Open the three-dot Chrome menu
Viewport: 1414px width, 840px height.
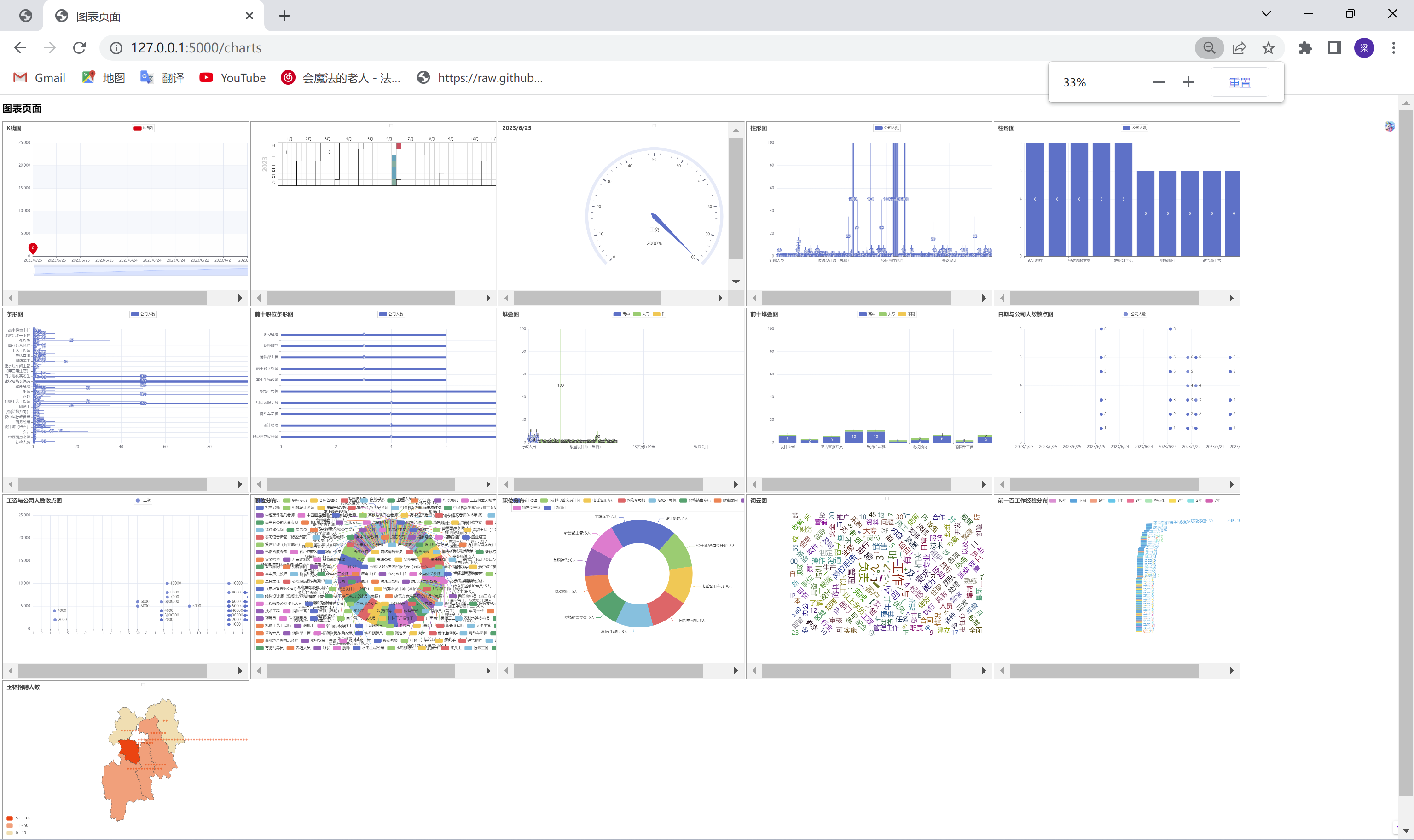point(1393,48)
